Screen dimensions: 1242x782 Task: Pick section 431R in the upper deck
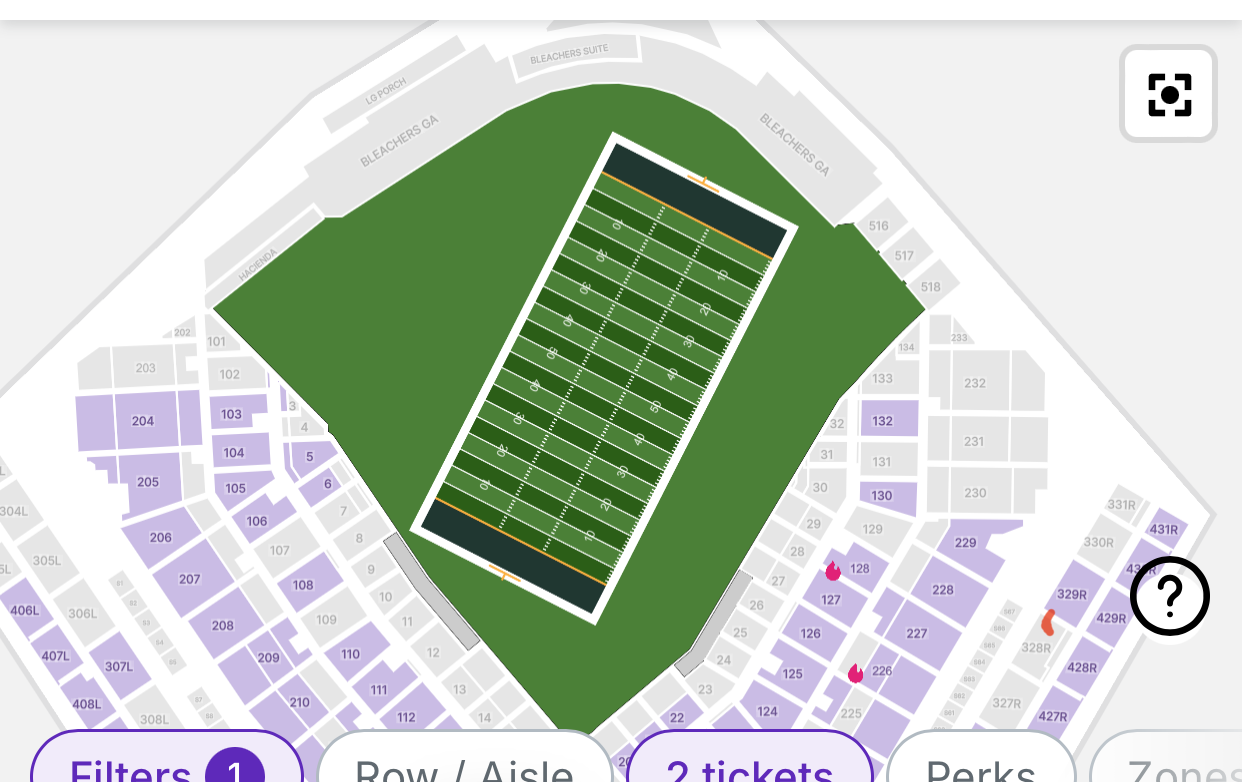coord(1164,529)
